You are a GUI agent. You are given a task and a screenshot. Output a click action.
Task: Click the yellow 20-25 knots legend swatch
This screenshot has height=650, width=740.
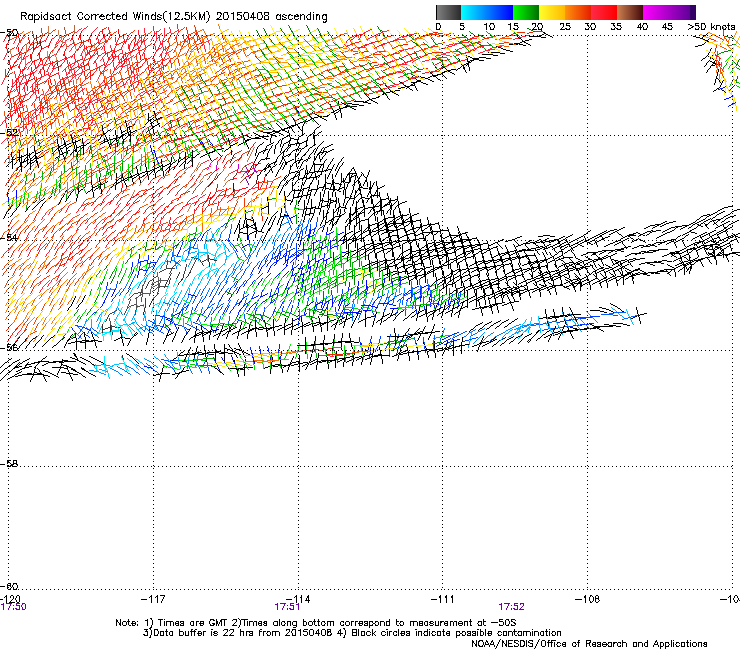click(x=552, y=12)
